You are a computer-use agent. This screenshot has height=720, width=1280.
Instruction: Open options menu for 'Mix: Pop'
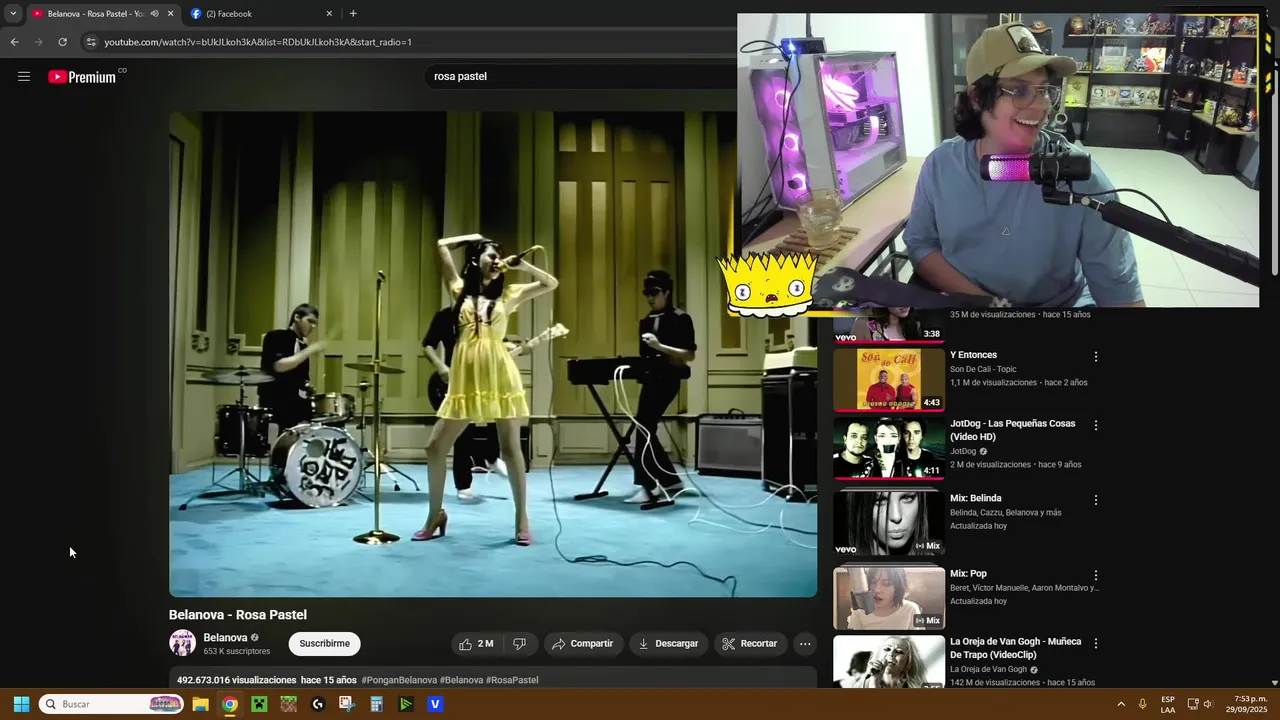pyautogui.click(x=1096, y=575)
